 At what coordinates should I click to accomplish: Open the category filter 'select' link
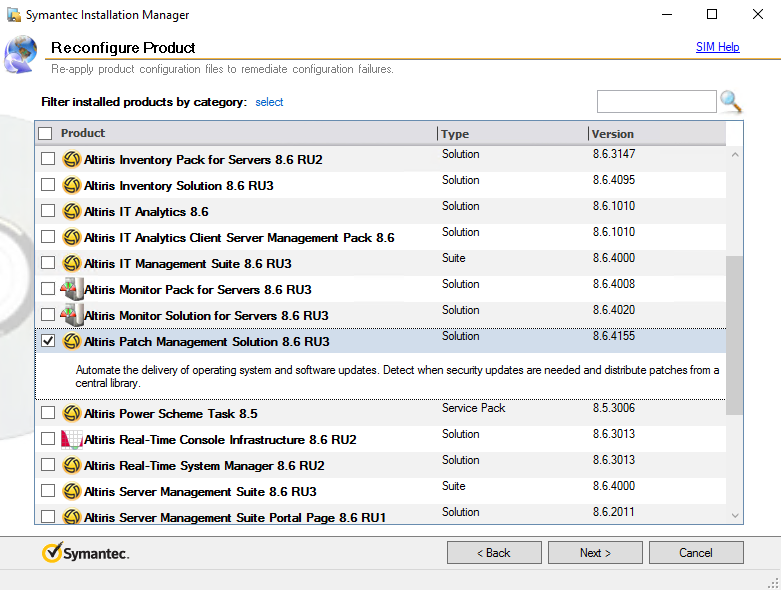(269, 102)
